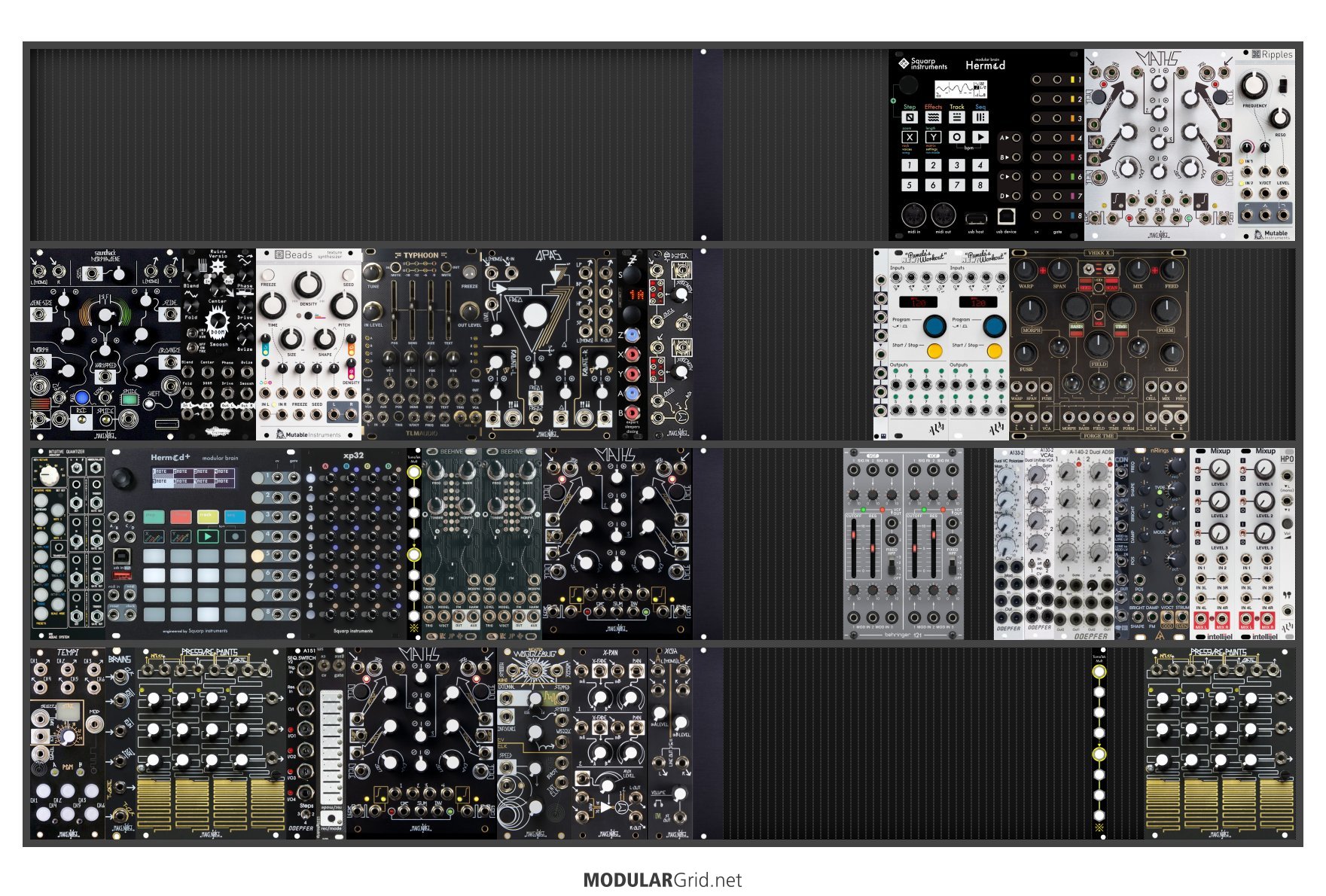Select Hermod's number 8 button
The image size is (1326, 896).
980,184
